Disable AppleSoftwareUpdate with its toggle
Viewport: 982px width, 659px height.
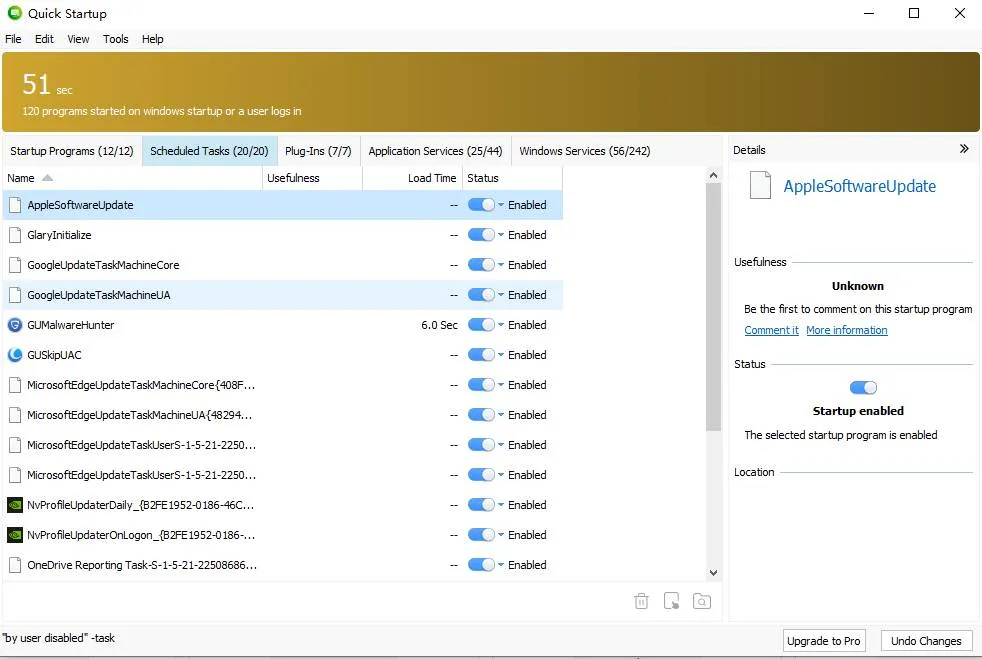click(x=481, y=205)
